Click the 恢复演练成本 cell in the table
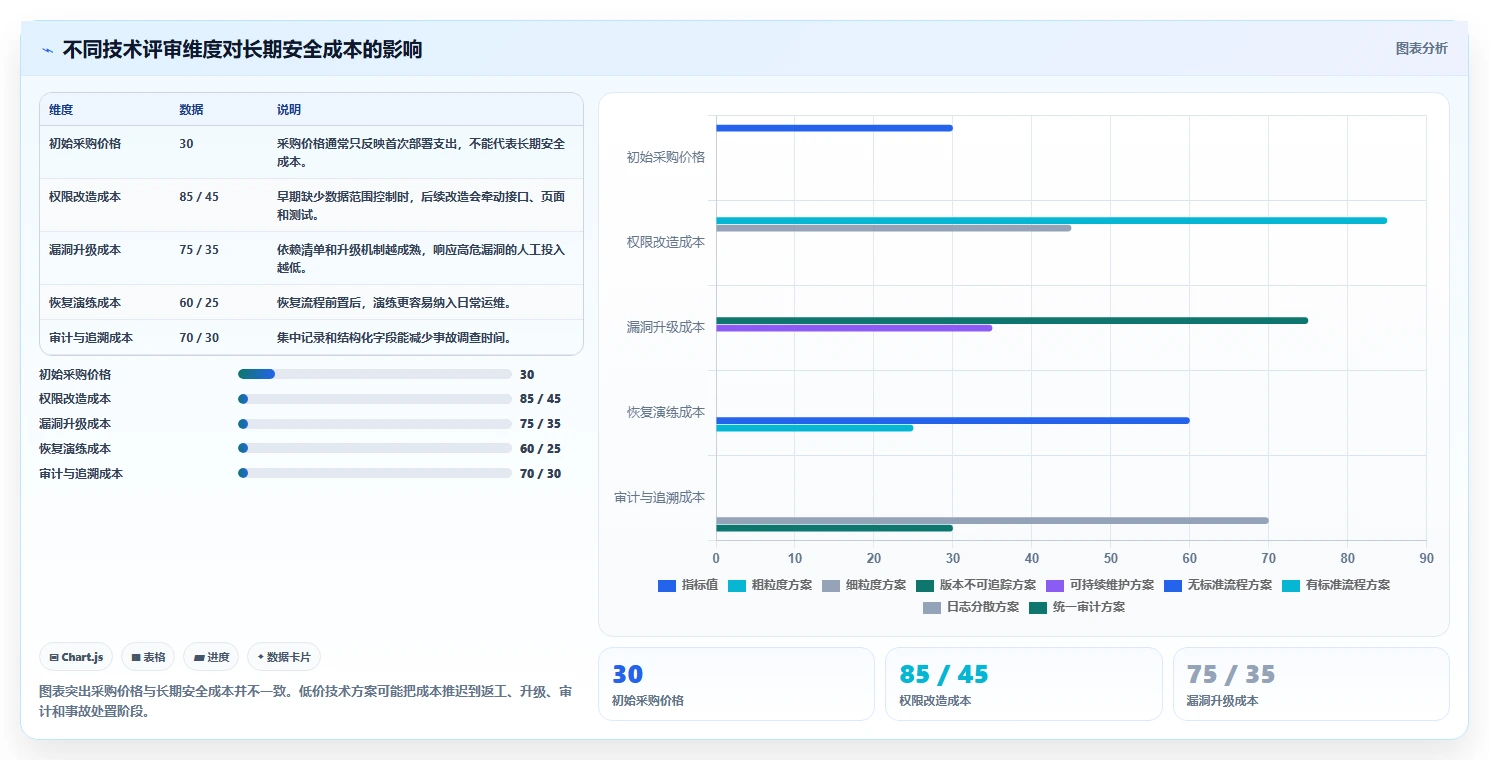 click(x=85, y=302)
